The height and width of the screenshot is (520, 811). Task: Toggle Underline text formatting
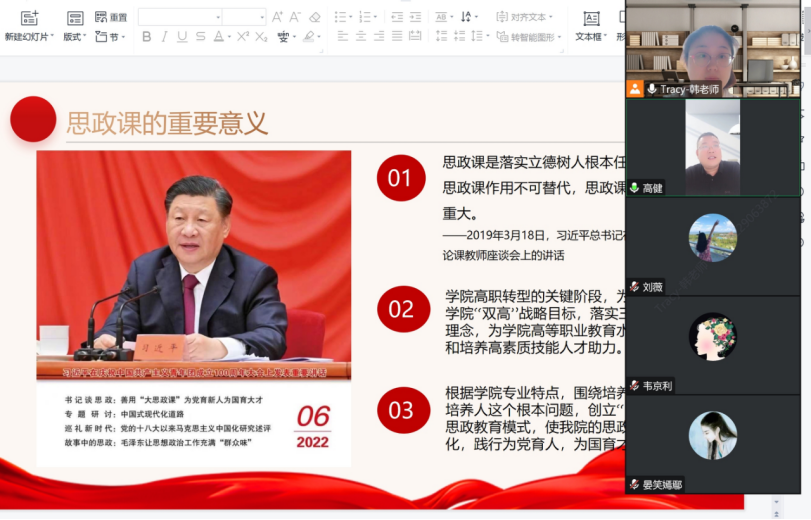pos(182,37)
